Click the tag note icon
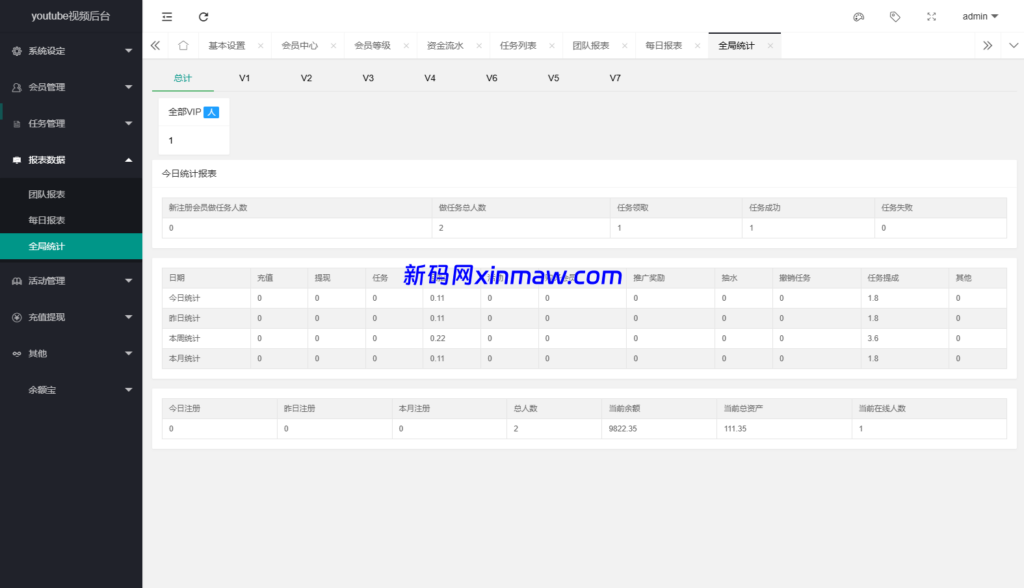 [x=895, y=16]
